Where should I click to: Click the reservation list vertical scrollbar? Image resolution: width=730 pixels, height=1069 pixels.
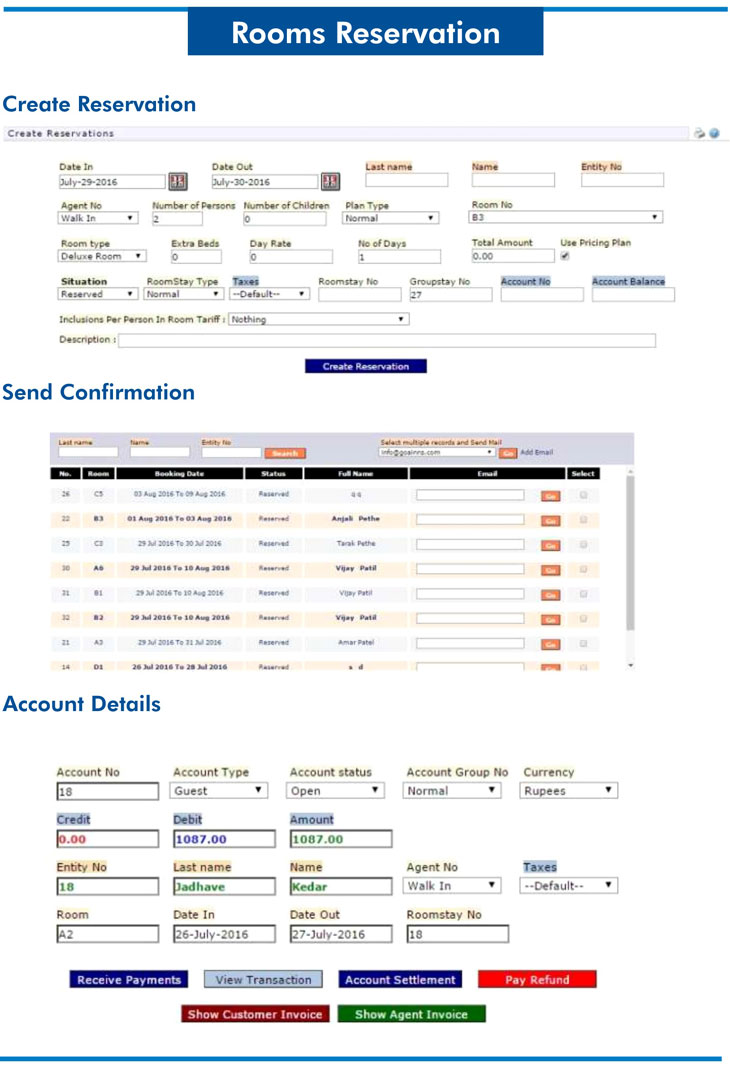pos(630,554)
